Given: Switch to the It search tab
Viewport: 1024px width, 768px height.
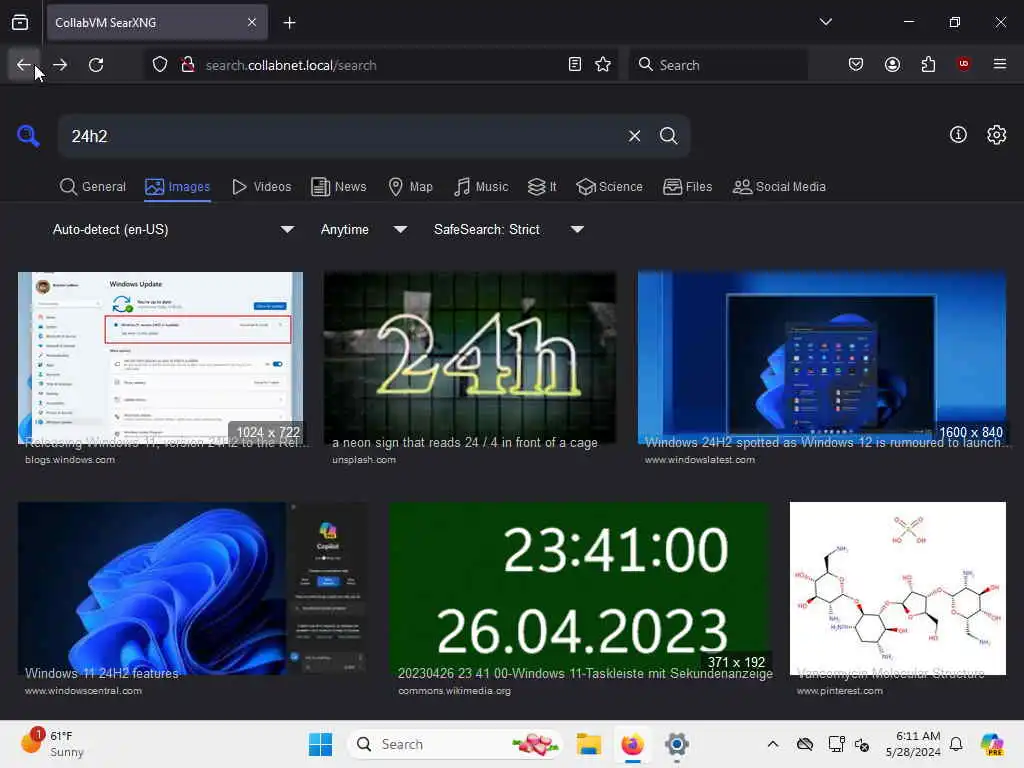Looking at the screenshot, I should click(542, 187).
